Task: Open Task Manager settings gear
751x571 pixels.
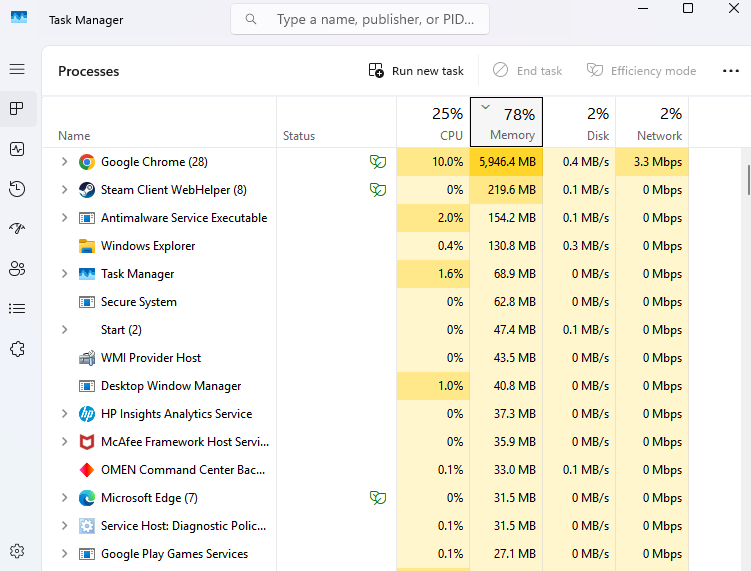Action: (x=17, y=551)
